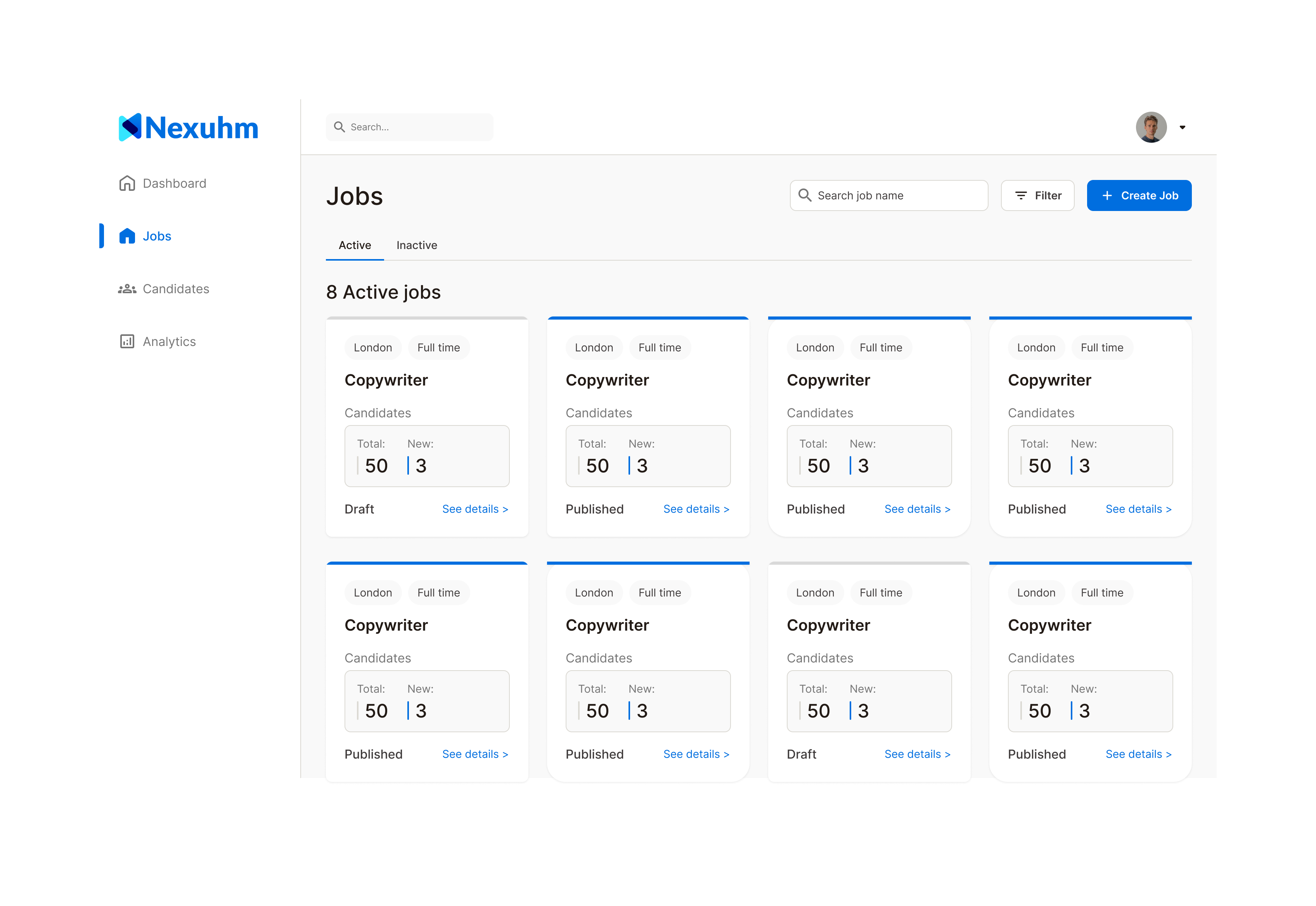
Task: Click the Dashboard home icon
Action: coord(126,183)
